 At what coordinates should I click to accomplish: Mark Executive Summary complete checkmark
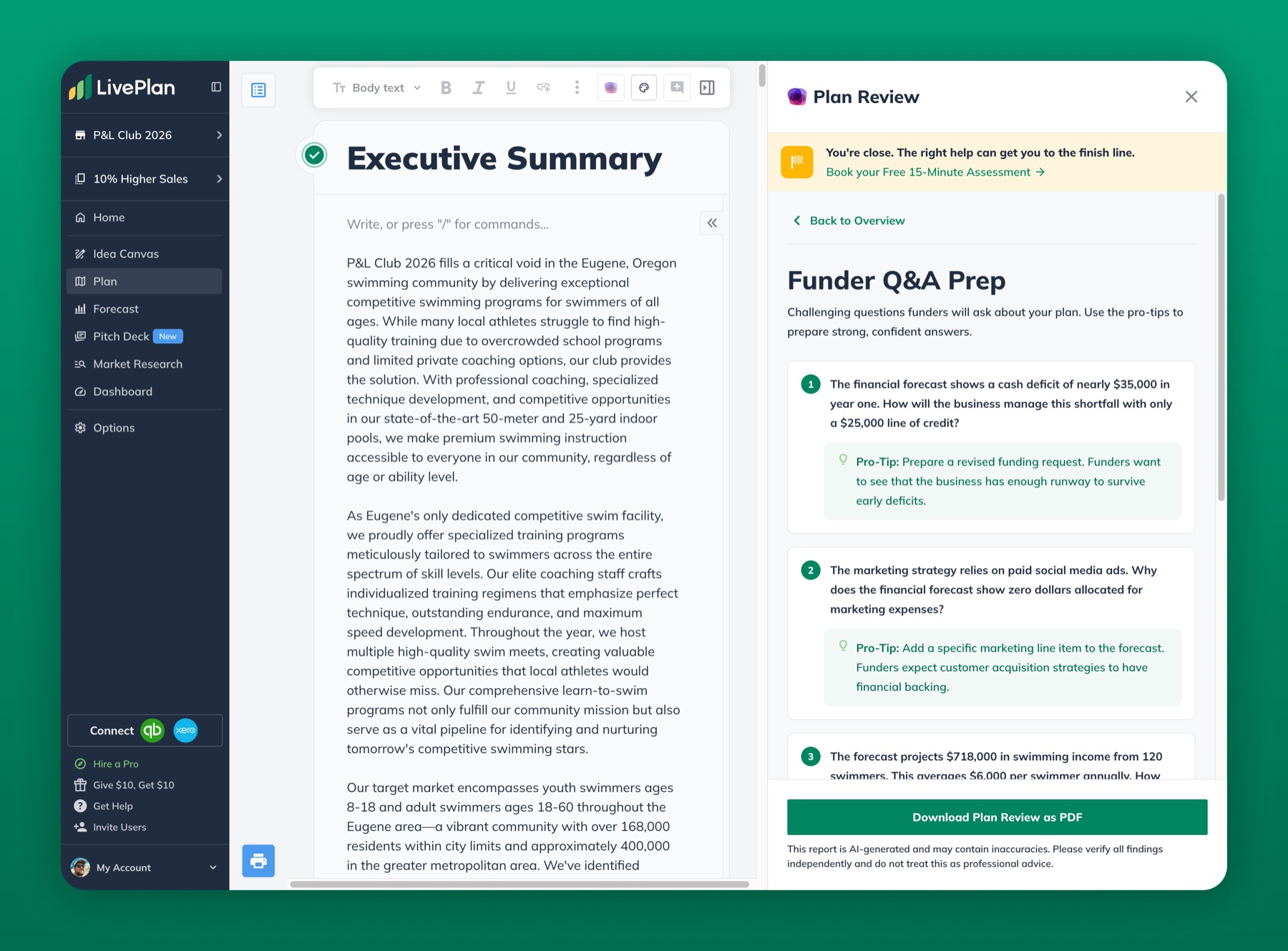314,155
